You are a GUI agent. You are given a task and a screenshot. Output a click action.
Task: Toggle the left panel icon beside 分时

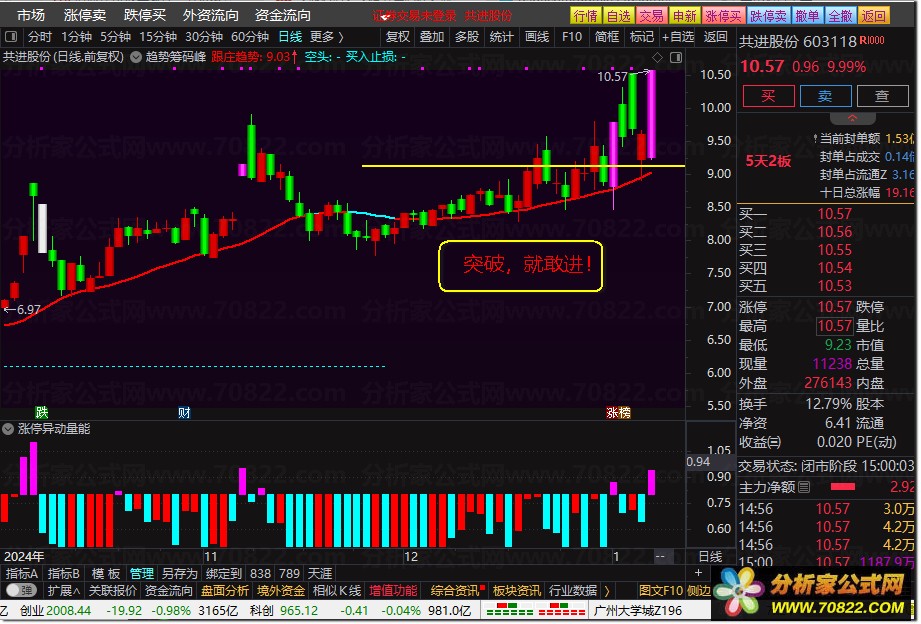11,37
